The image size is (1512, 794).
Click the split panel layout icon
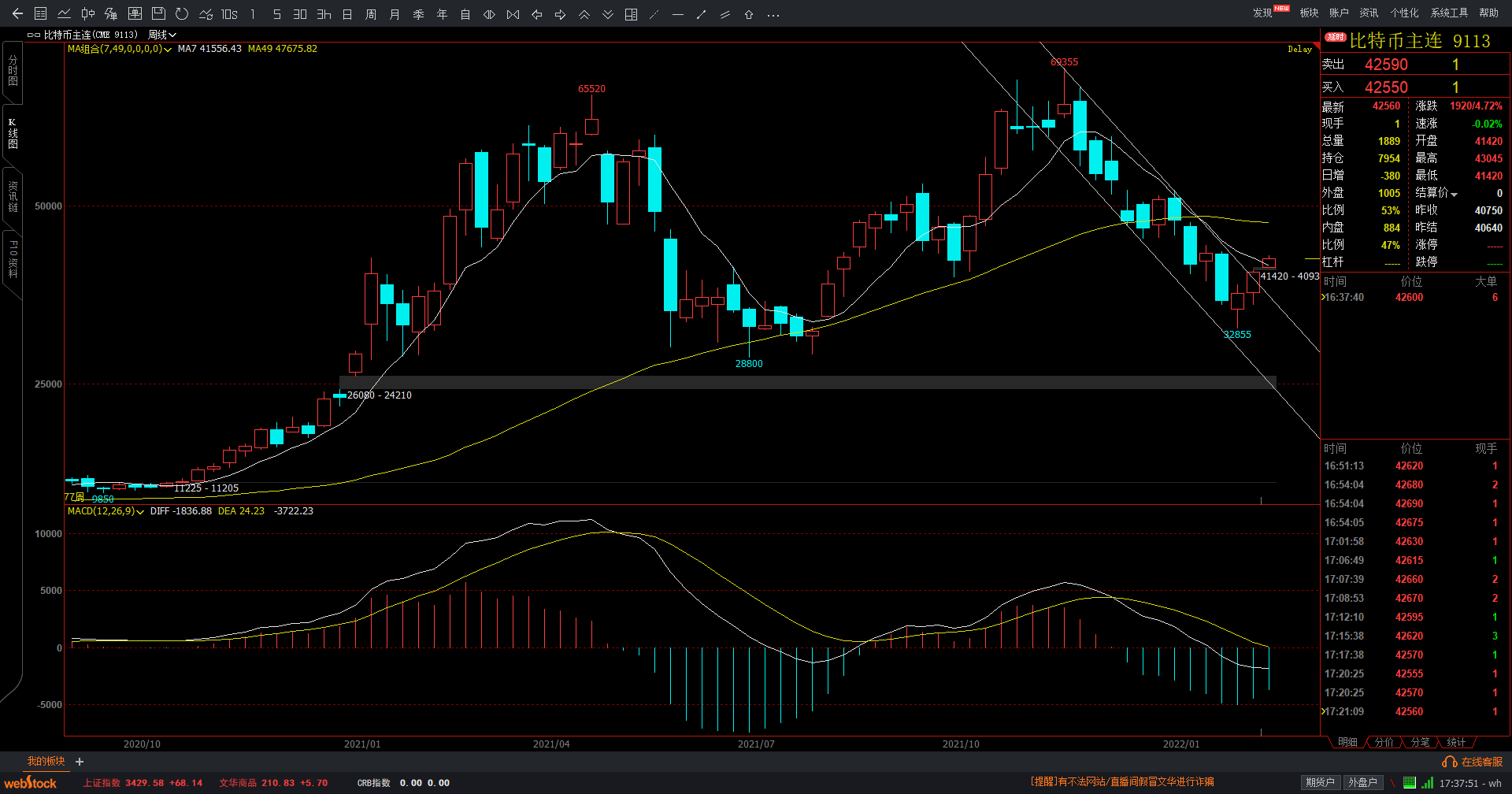631,14
